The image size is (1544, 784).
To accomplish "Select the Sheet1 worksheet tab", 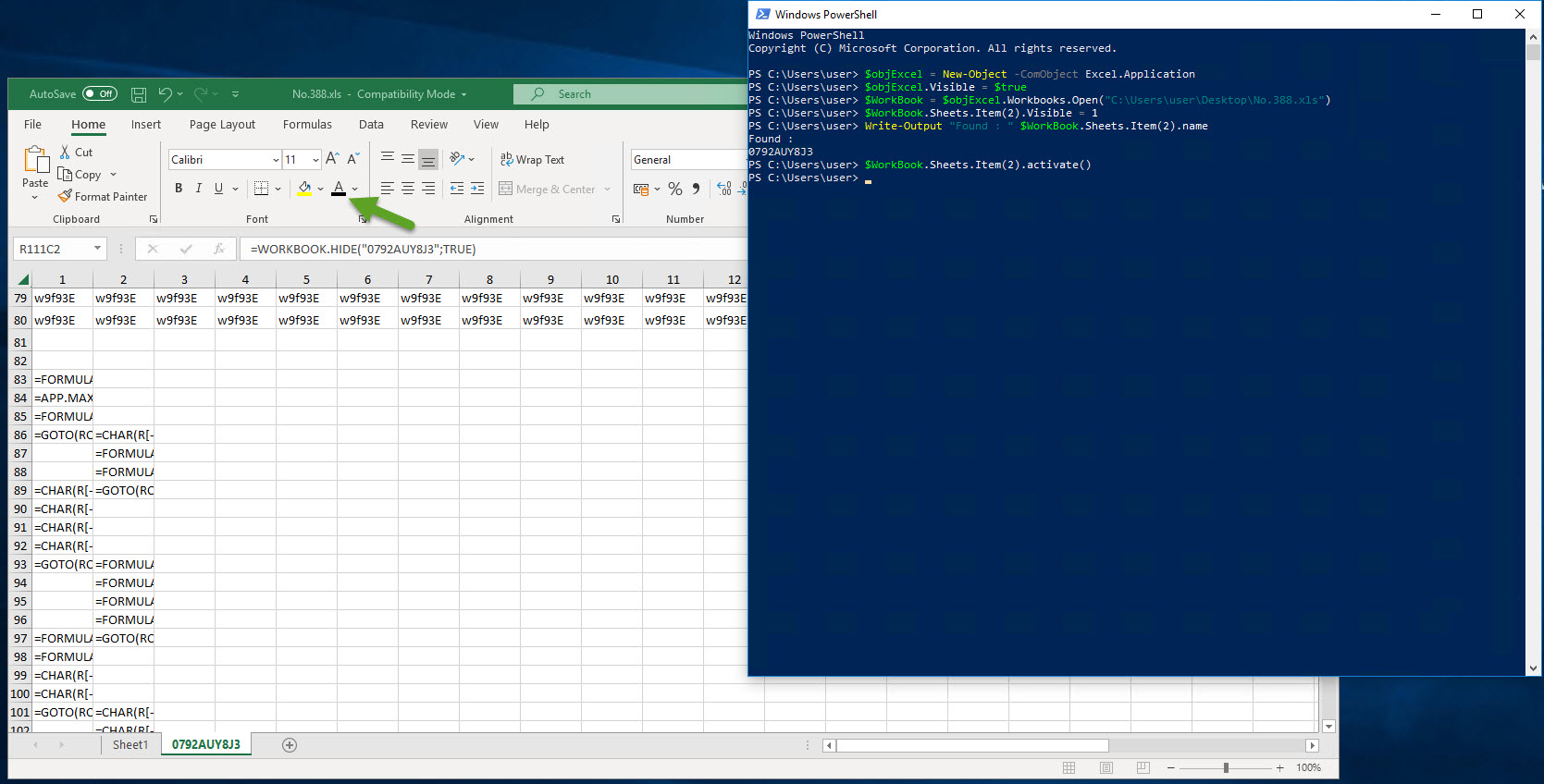I will coord(130,745).
